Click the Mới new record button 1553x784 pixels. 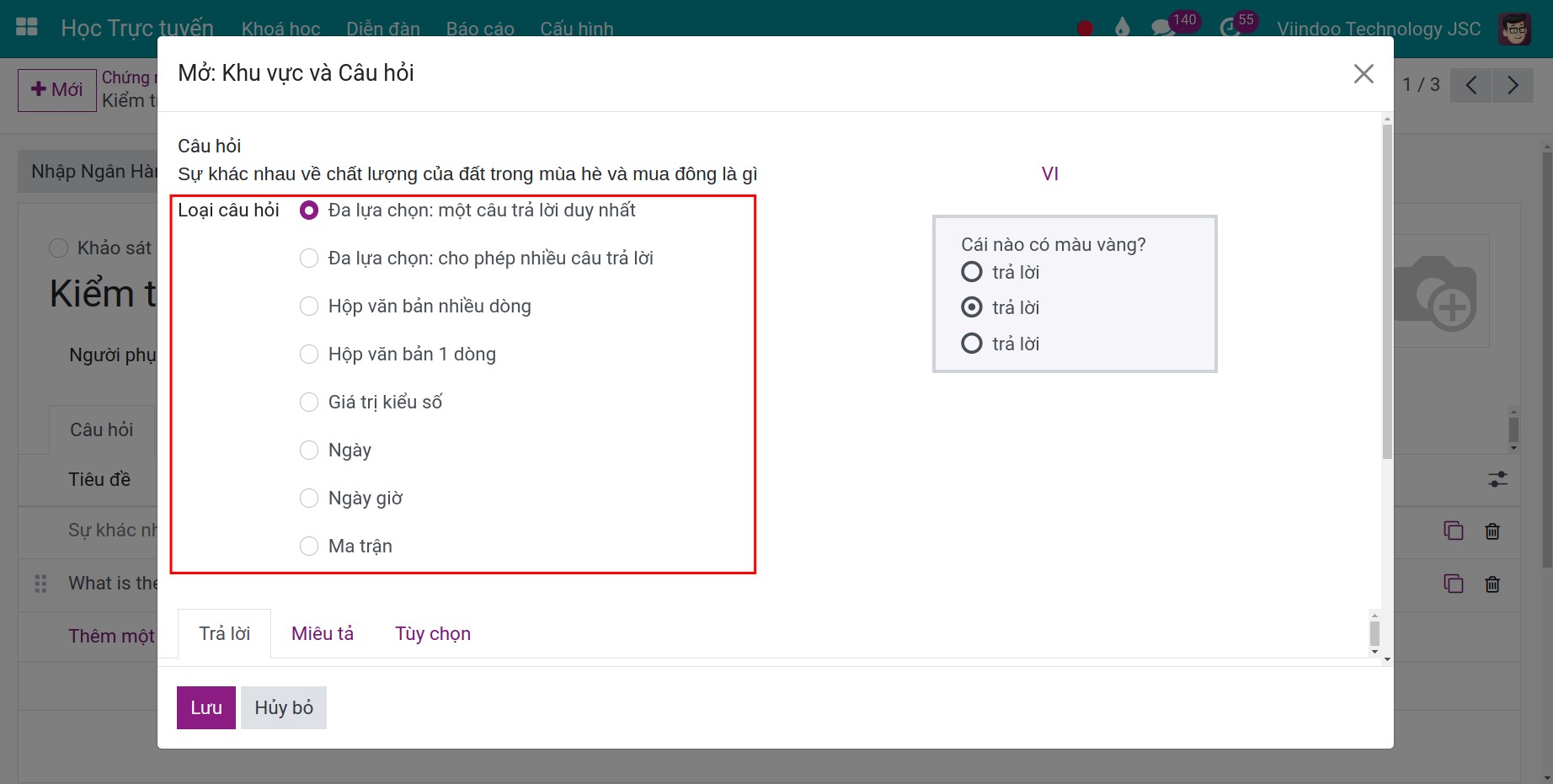click(57, 90)
